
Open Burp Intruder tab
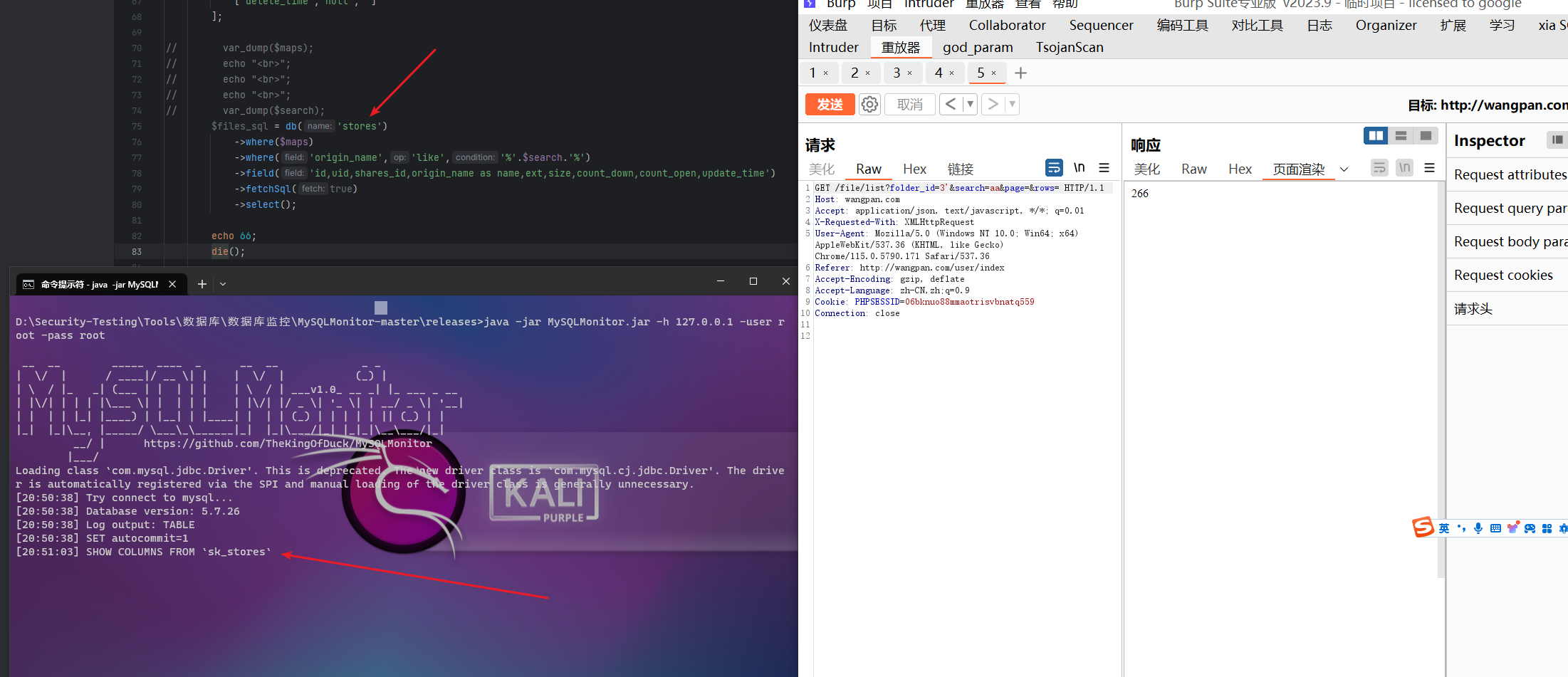pyautogui.click(x=833, y=48)
